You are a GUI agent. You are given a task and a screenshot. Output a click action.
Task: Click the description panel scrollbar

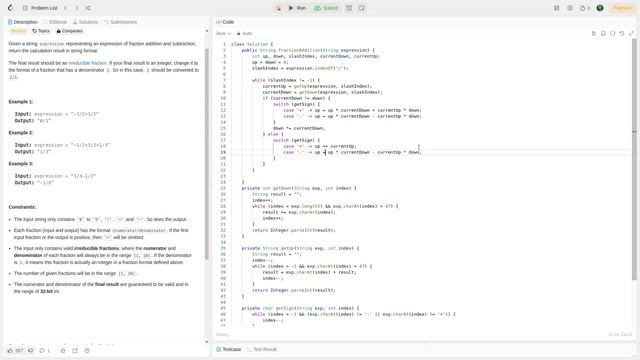click(207, 154)
